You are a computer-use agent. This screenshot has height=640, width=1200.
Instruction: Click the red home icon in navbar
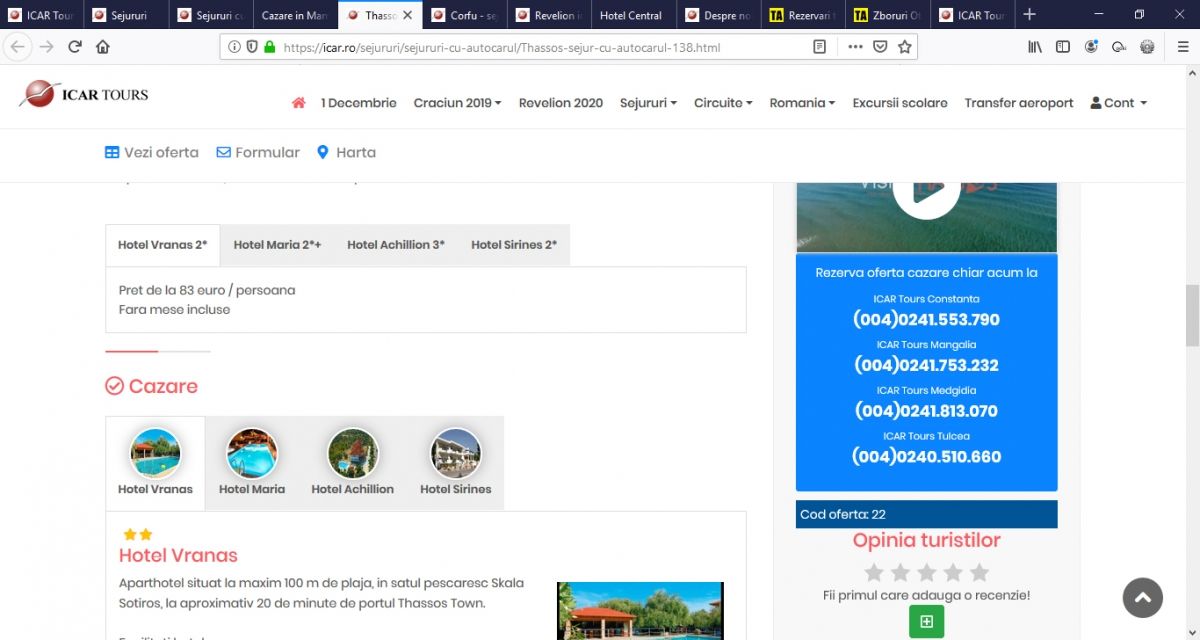(298, 103)
